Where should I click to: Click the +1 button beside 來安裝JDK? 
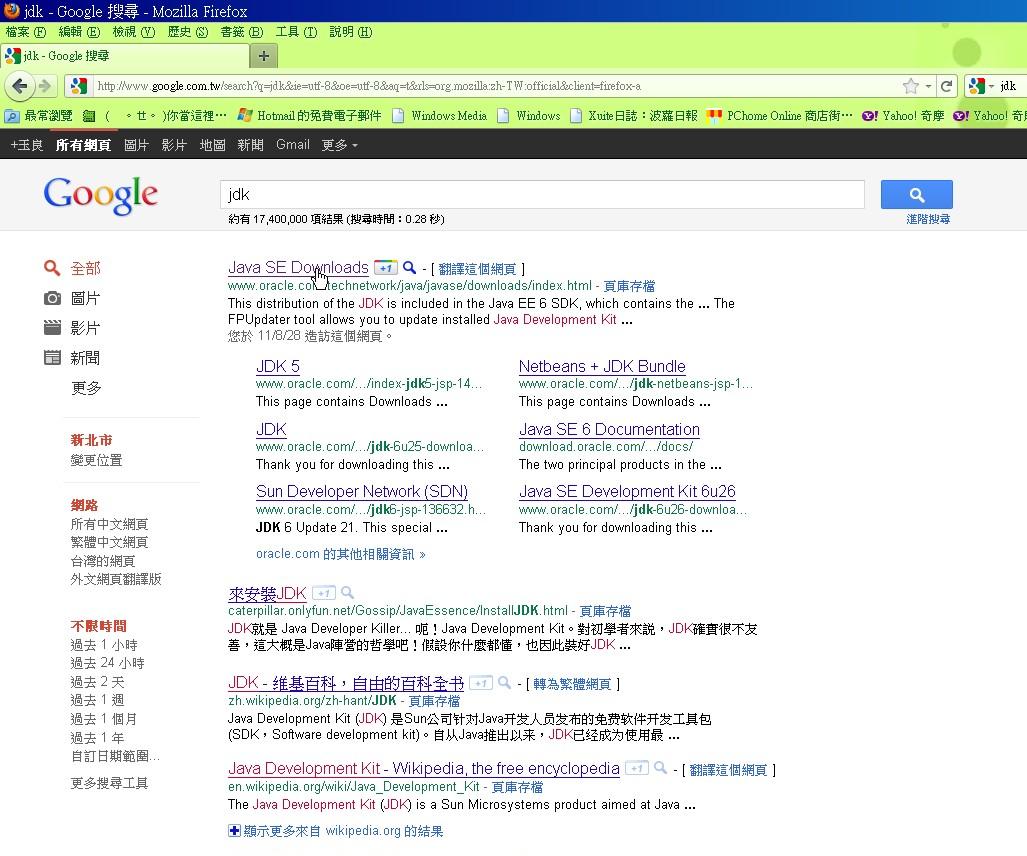click(x=324, y=593)
